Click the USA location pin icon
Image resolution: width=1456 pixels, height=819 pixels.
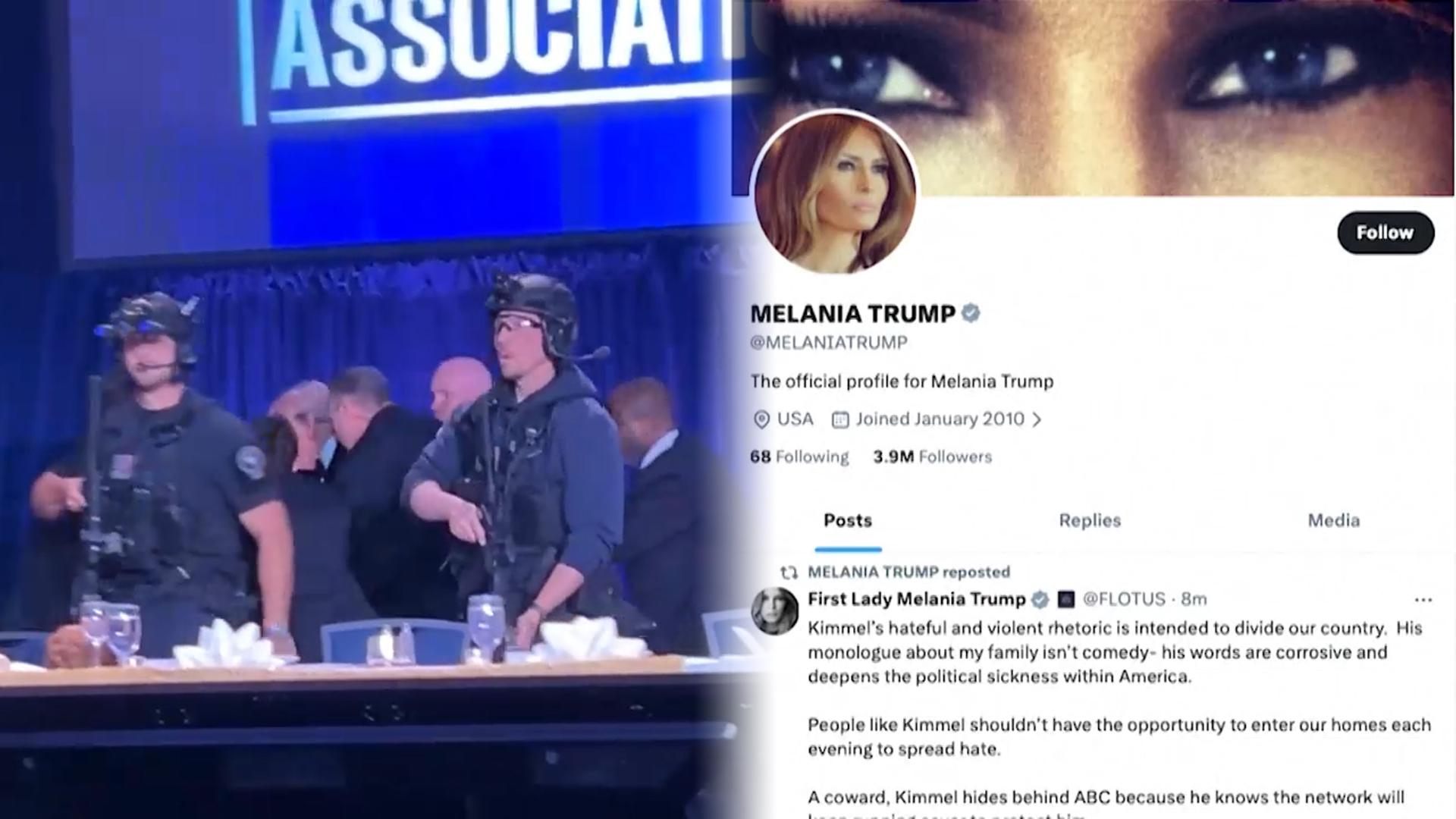point(761,419)
